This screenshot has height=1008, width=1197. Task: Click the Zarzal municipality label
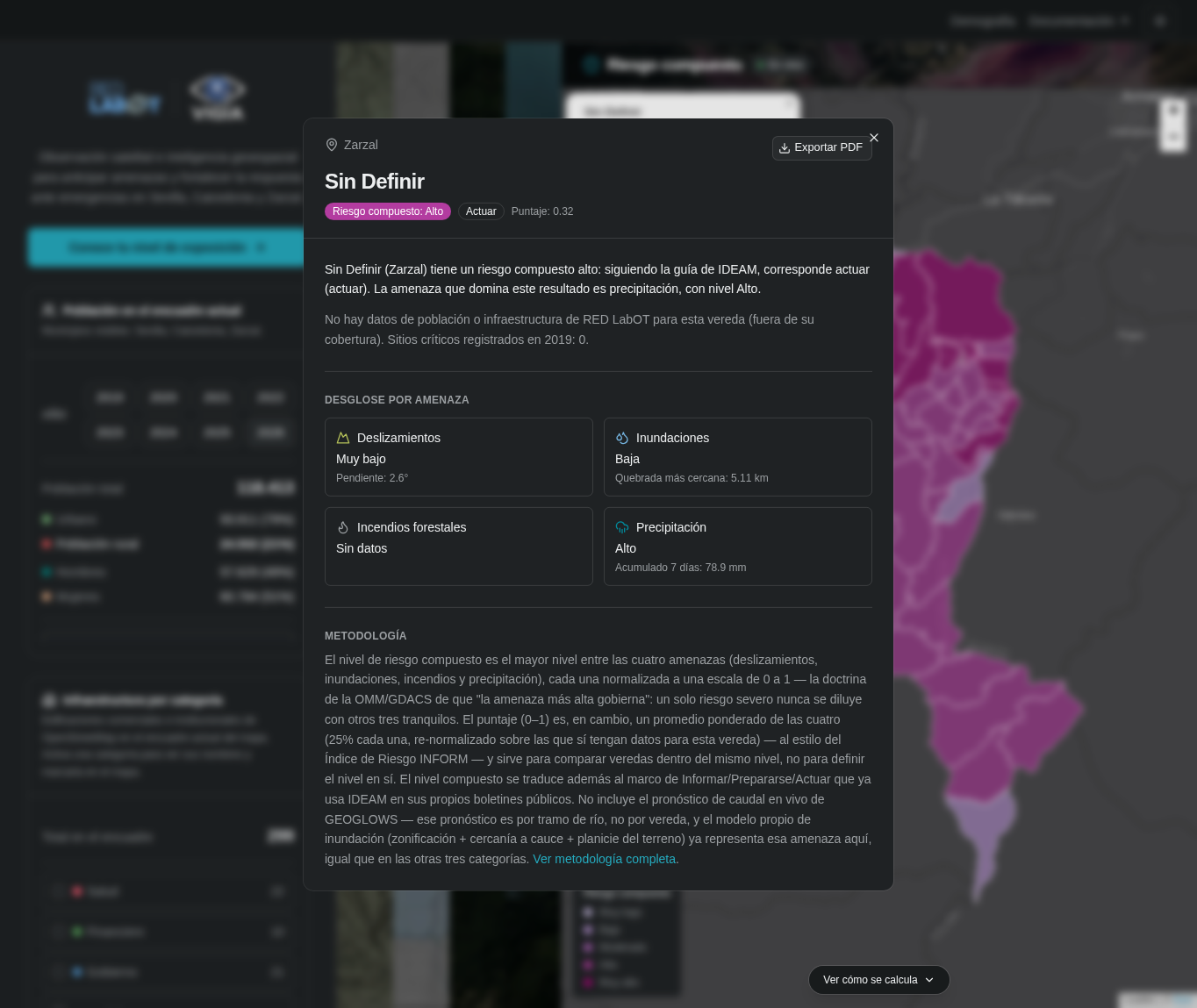(361, 145)
